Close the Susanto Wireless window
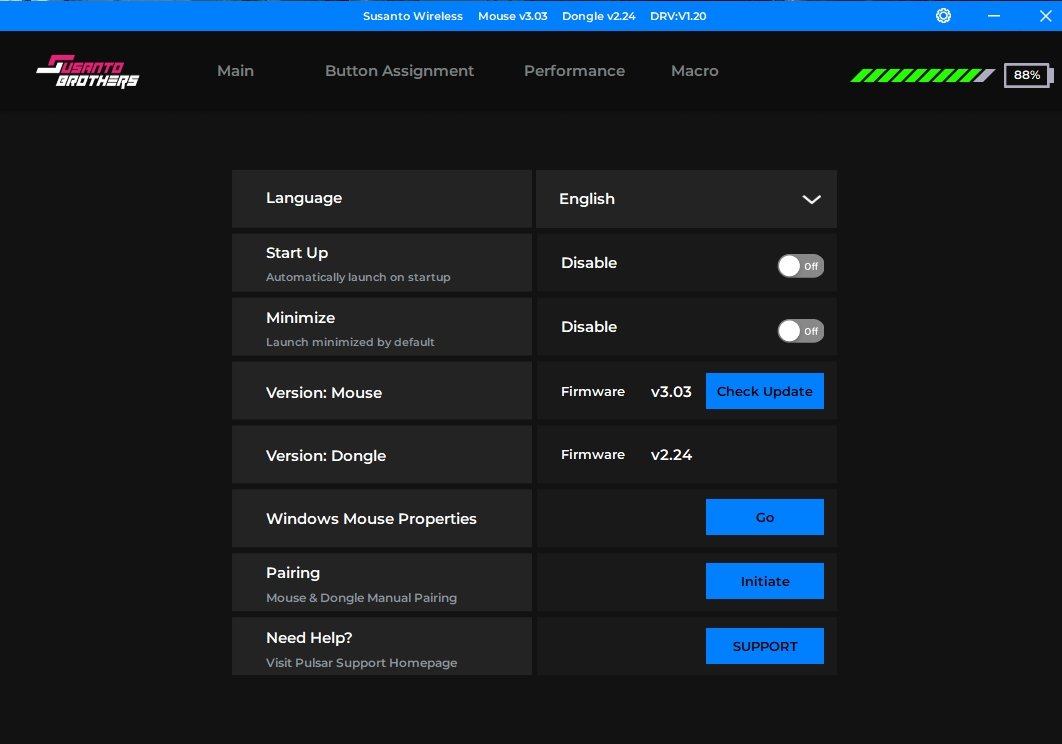This screenshot has width=1062, height=744. coord(1045,16)
